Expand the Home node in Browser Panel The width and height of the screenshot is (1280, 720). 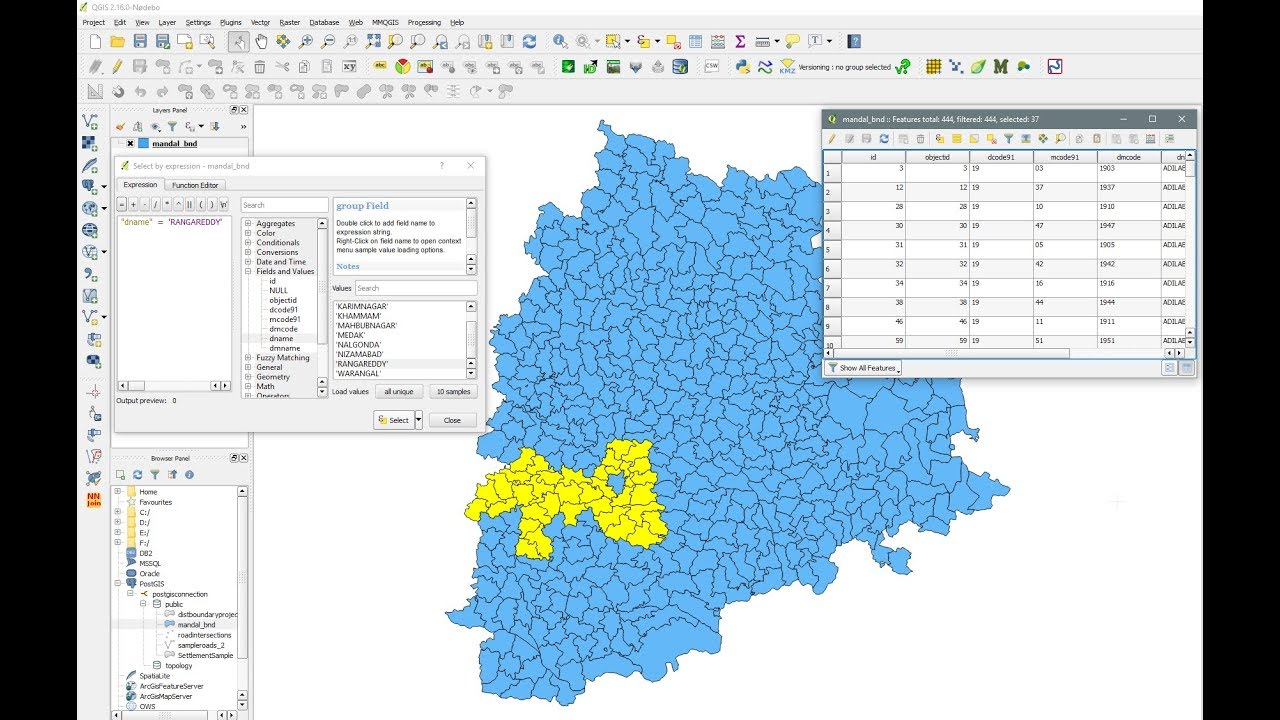[x=118, y=492]
